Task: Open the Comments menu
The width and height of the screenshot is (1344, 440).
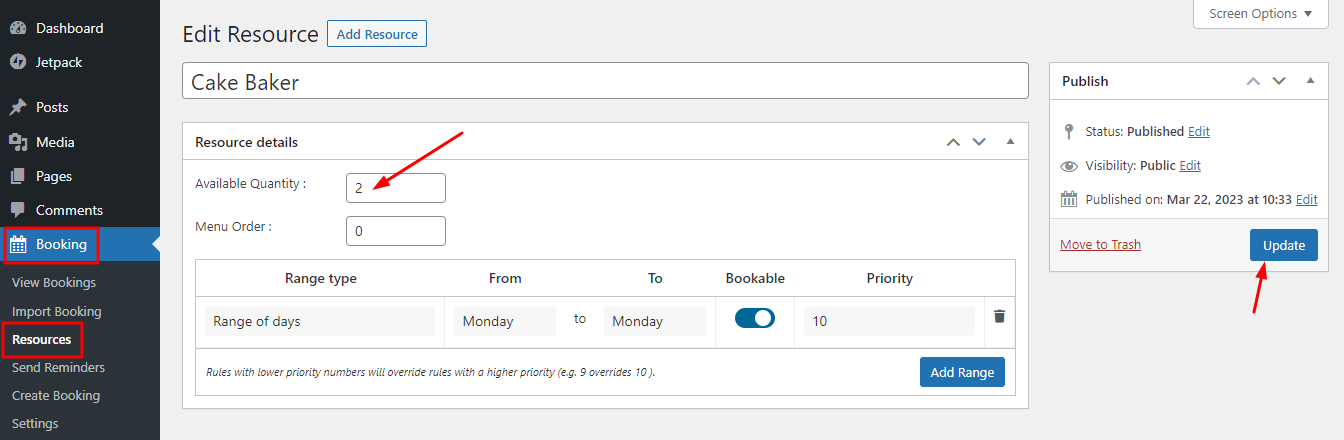Action: (80, 210)
